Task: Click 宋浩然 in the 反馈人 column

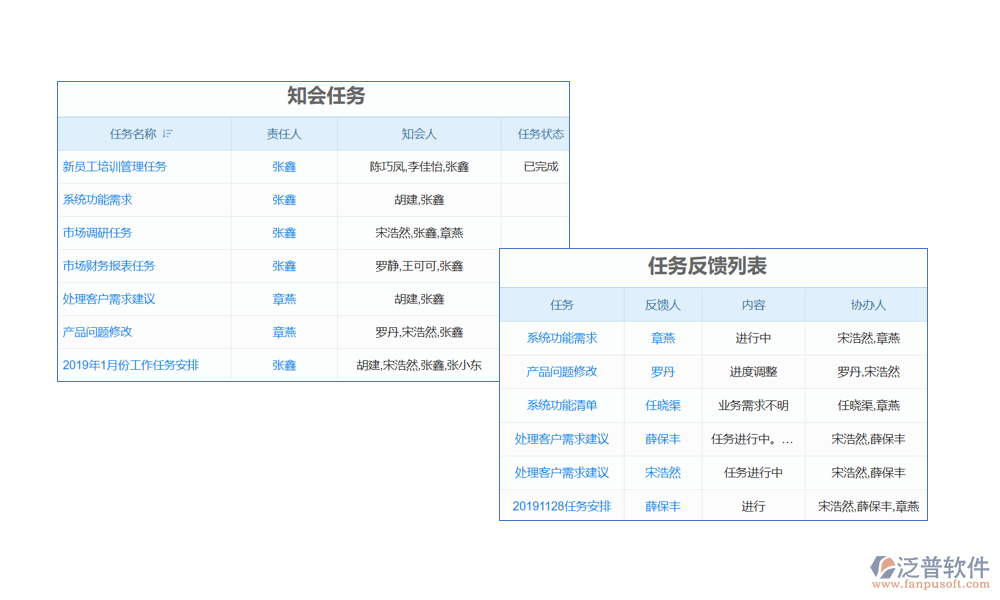Action: (x=663, y=473)
